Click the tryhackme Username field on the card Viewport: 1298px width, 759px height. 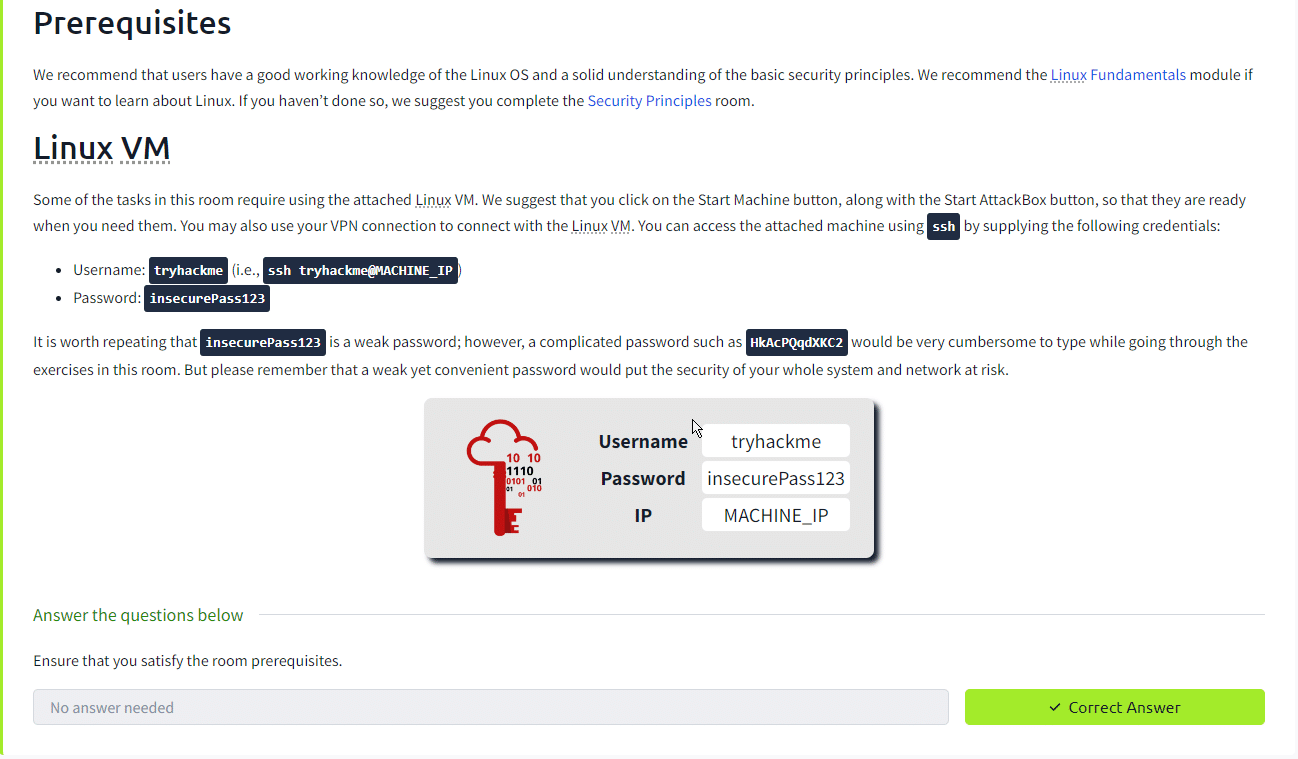775,441
